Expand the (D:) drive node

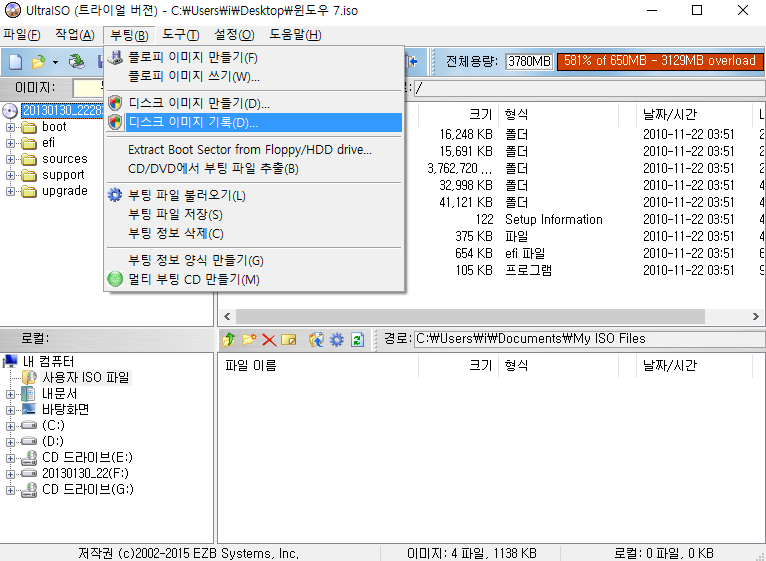10,442
